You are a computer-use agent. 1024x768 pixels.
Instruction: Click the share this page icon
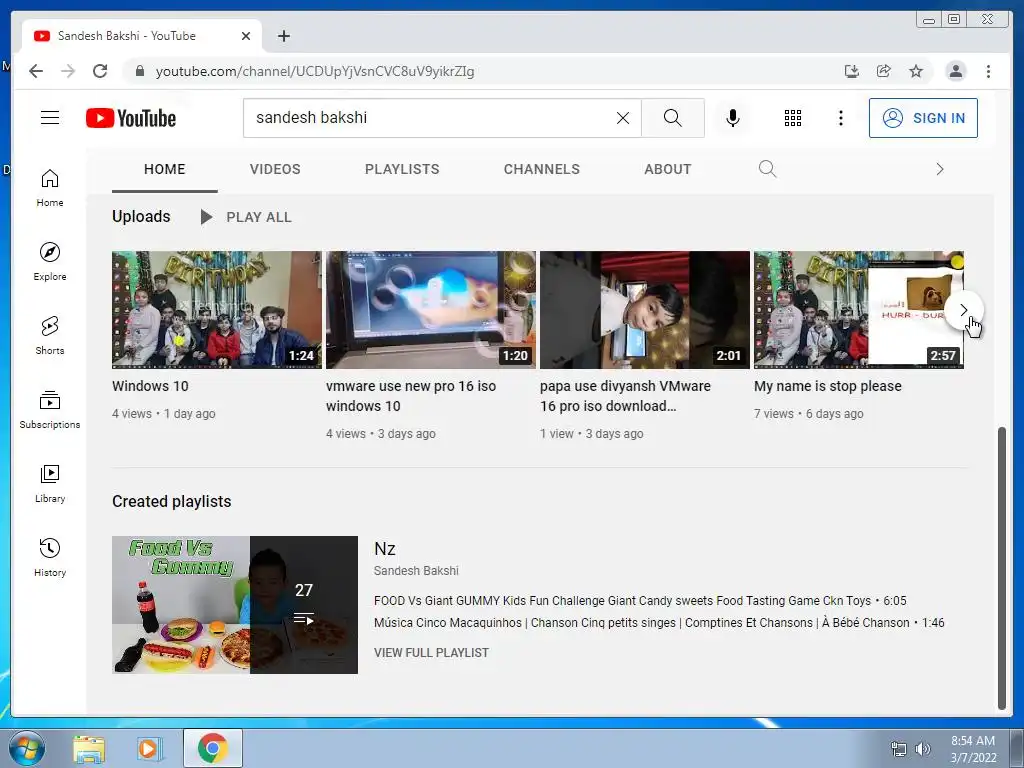[884, 71]
